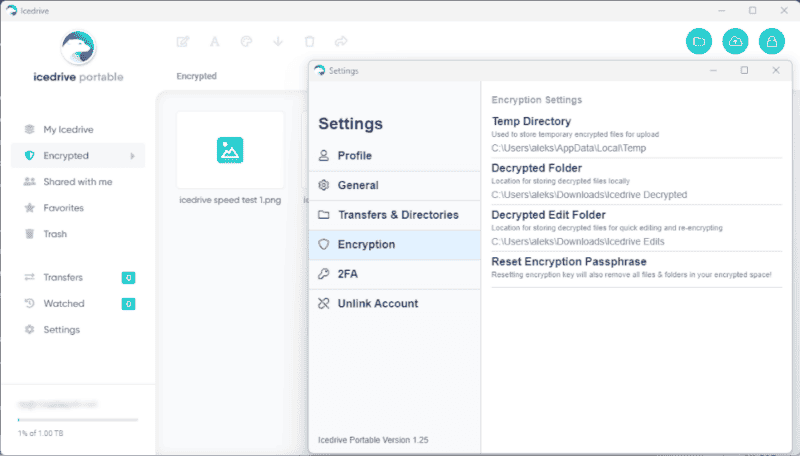Click the teal lock button
800x456 pixels.
point(771,41)
